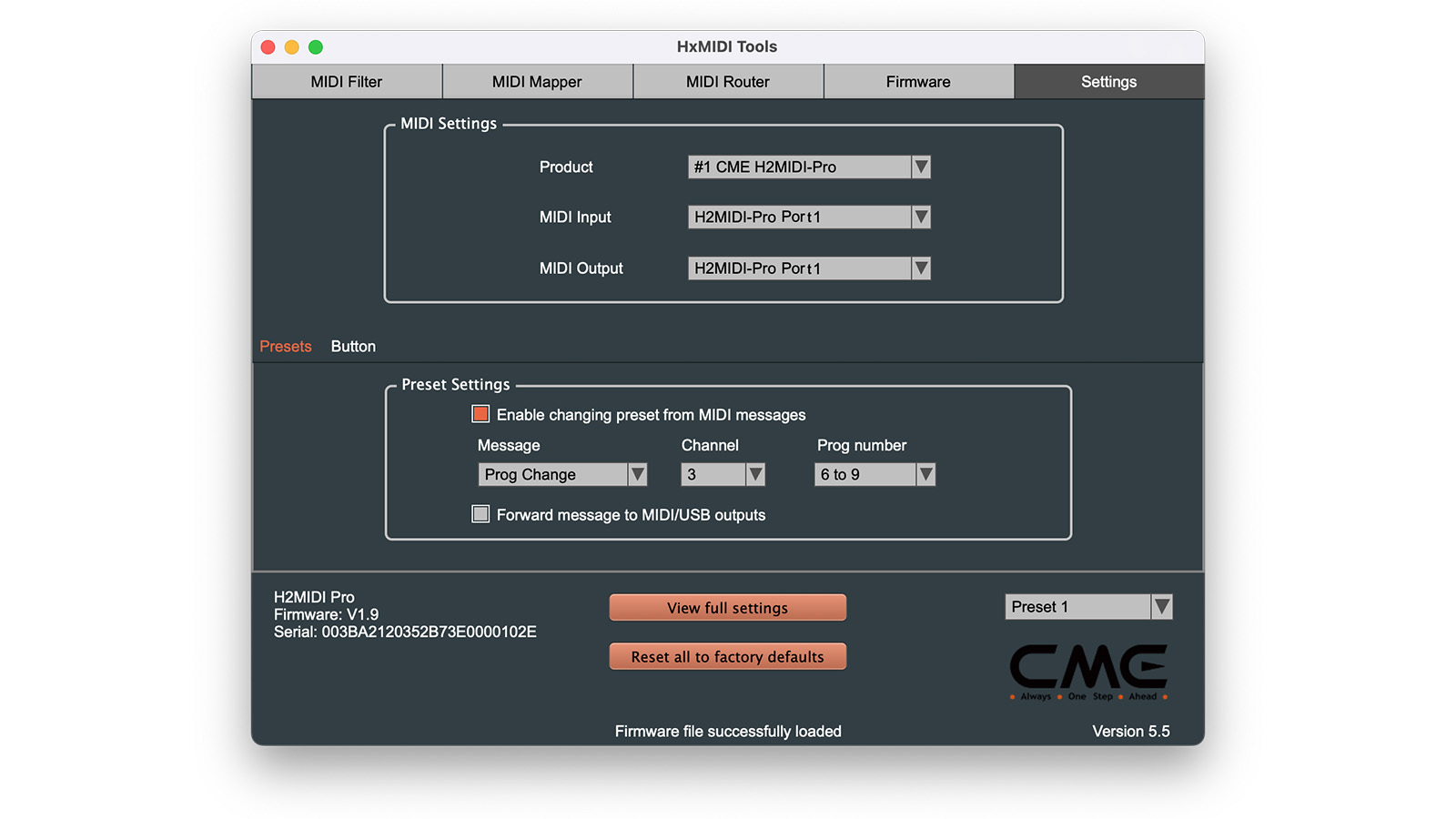Image resolution: width=1456 pixels, height=819 pixels.
Task: Expand the Prog number range dropdown
Action: 874,474
